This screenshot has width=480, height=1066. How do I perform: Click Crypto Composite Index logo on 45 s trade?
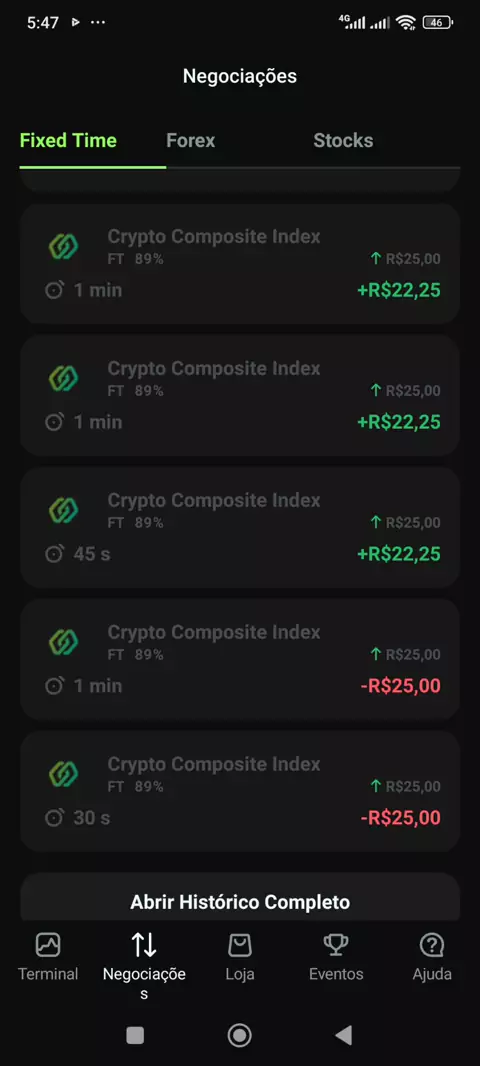pos(64,510)
